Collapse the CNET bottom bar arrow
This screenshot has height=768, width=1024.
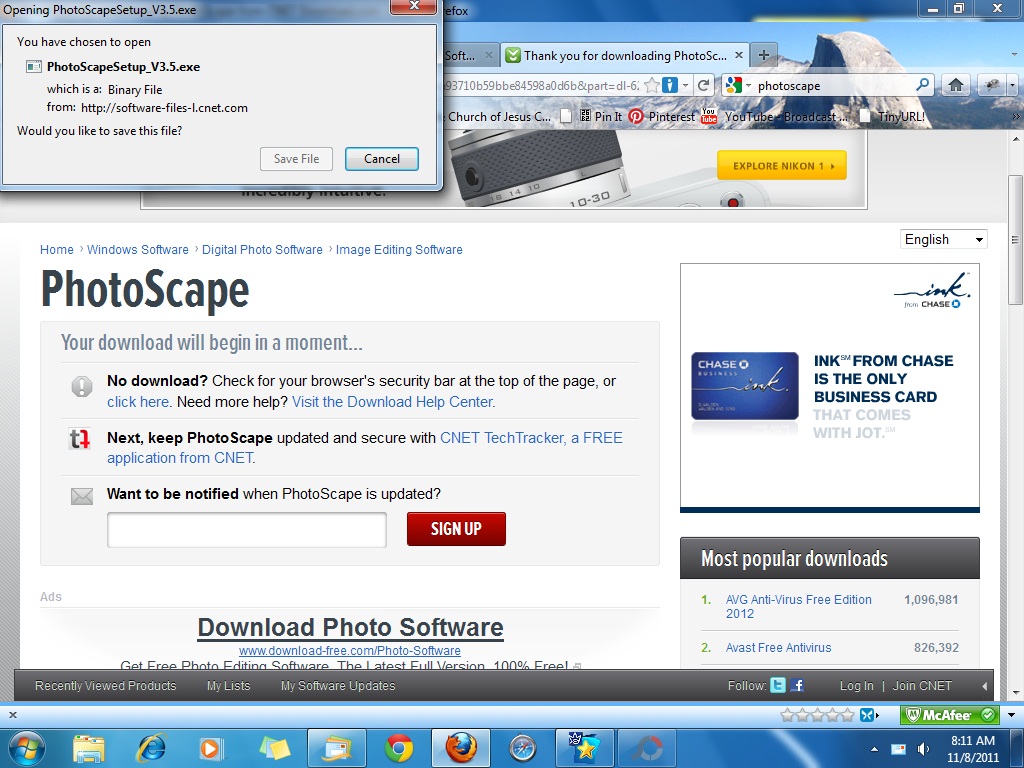click(985, 686)
